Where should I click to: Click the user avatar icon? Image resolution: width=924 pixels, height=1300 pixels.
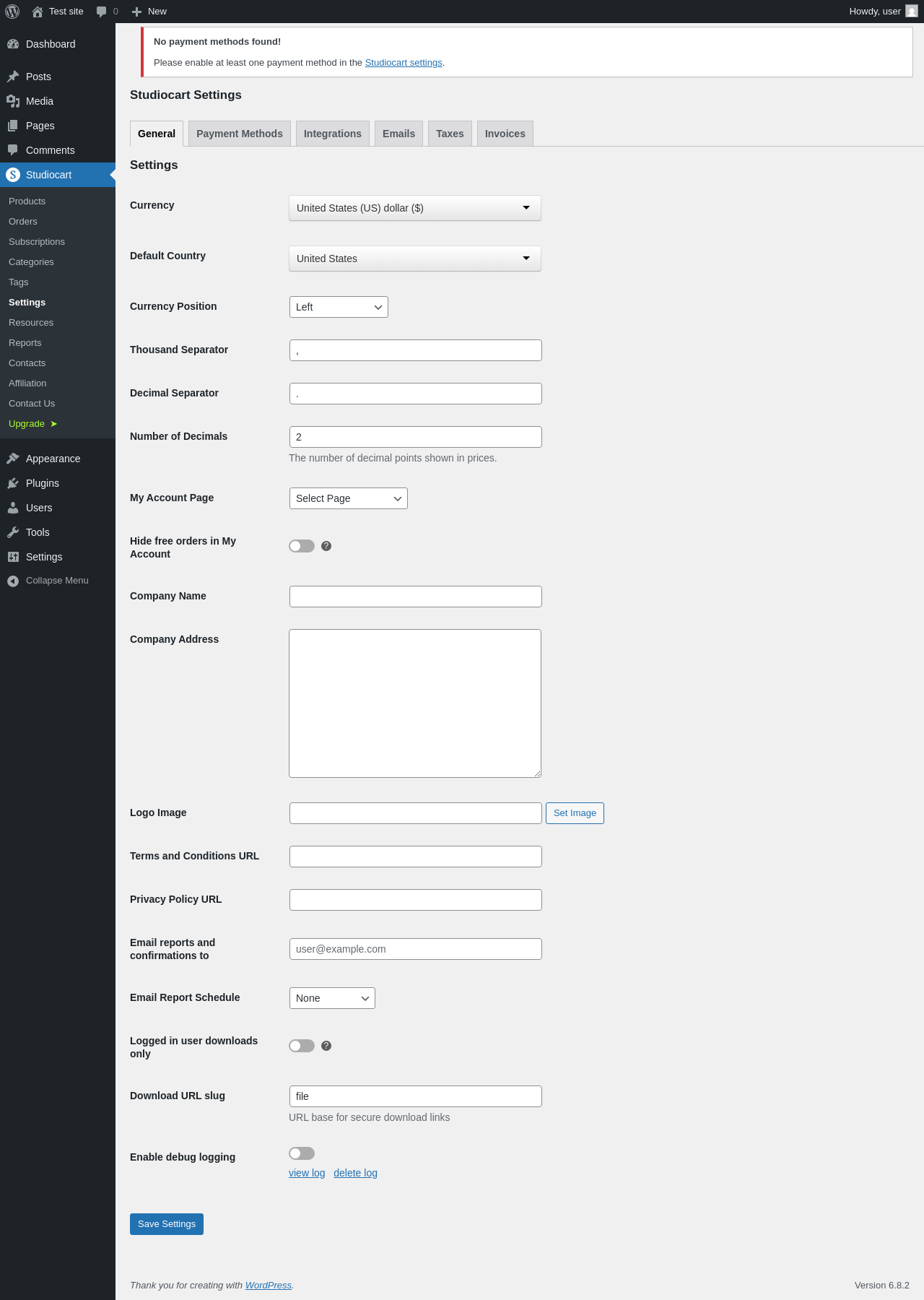[x=912, y=12]
